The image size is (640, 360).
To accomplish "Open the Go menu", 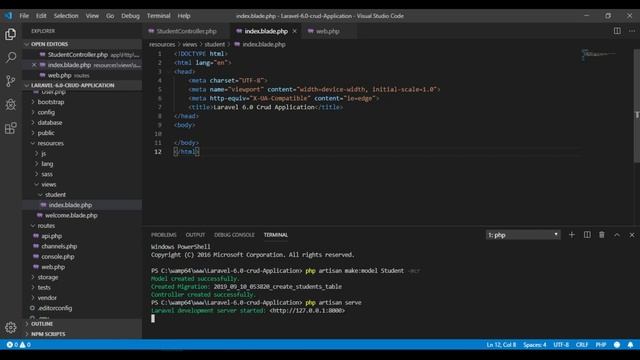I will click(x=110, y=16).
